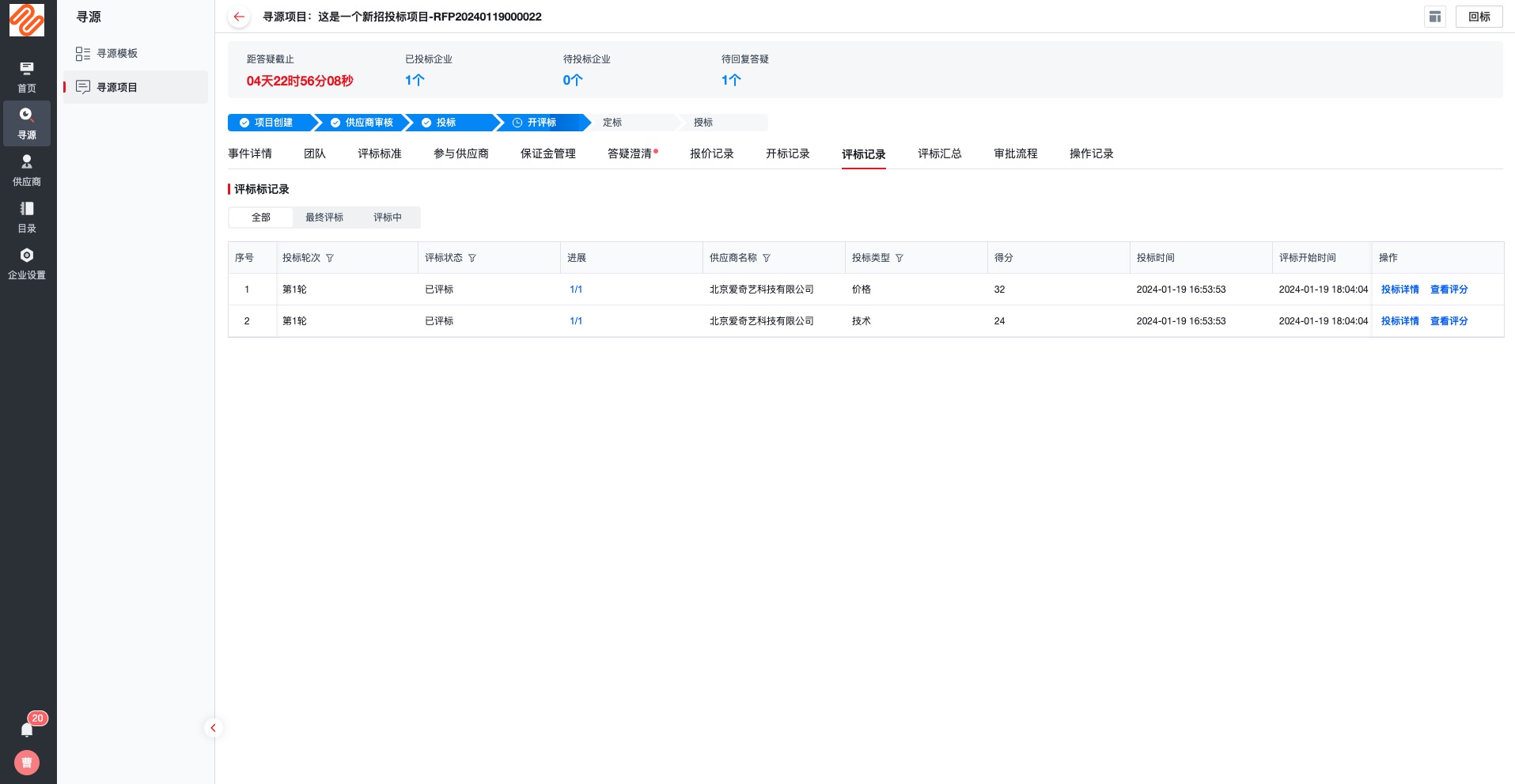Click 定标 progress step

click(633, 123)
